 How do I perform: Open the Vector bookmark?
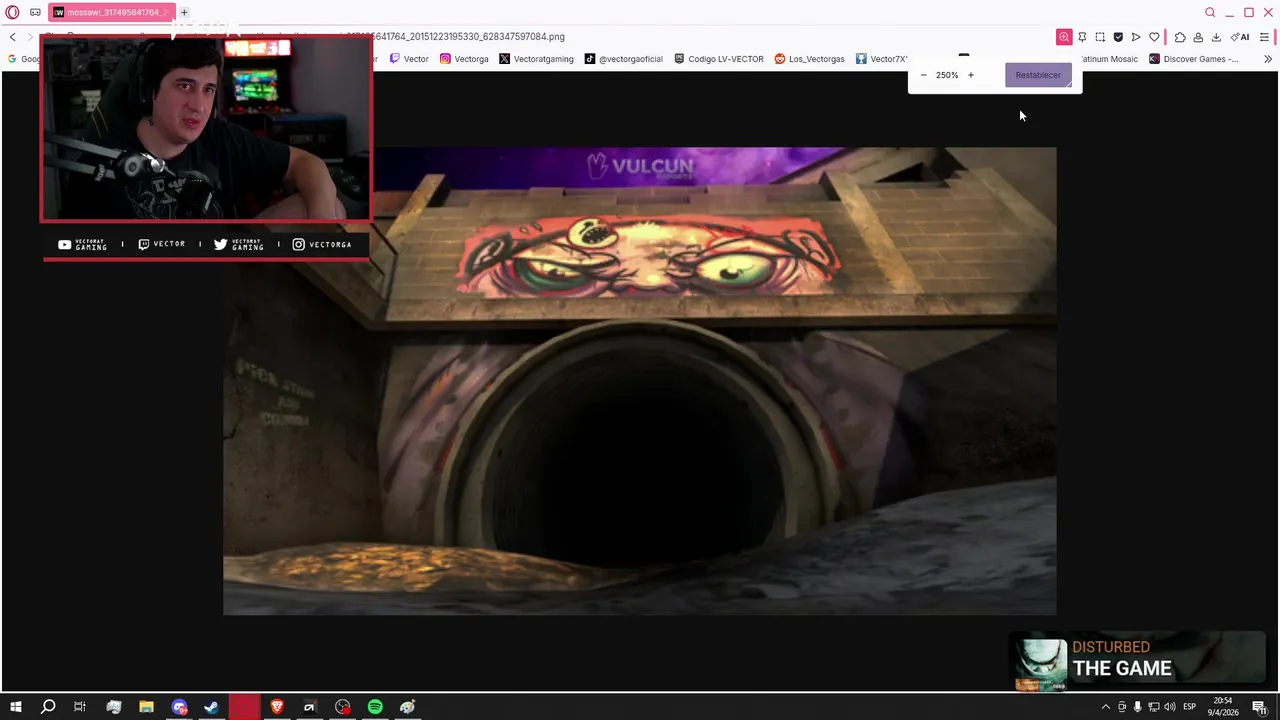[x=409, y=59]
